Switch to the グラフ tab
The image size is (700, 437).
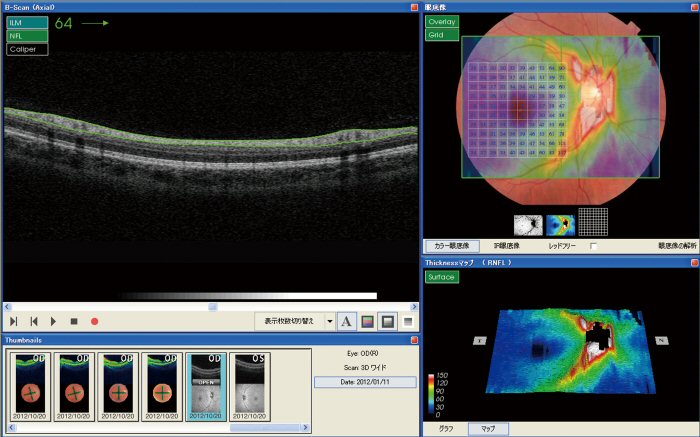click(445, 428)
